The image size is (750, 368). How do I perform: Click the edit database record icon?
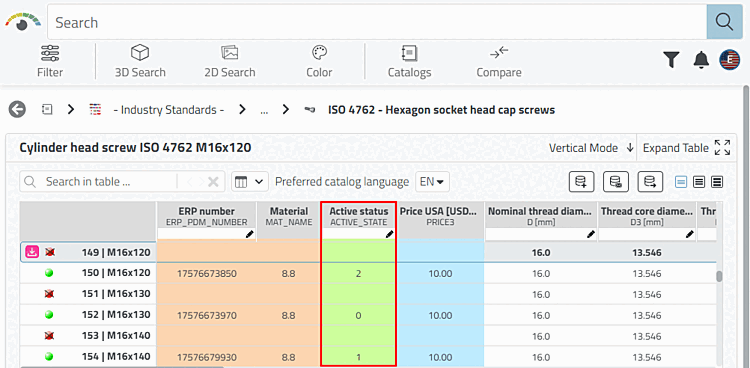click(x=616, y=182)
